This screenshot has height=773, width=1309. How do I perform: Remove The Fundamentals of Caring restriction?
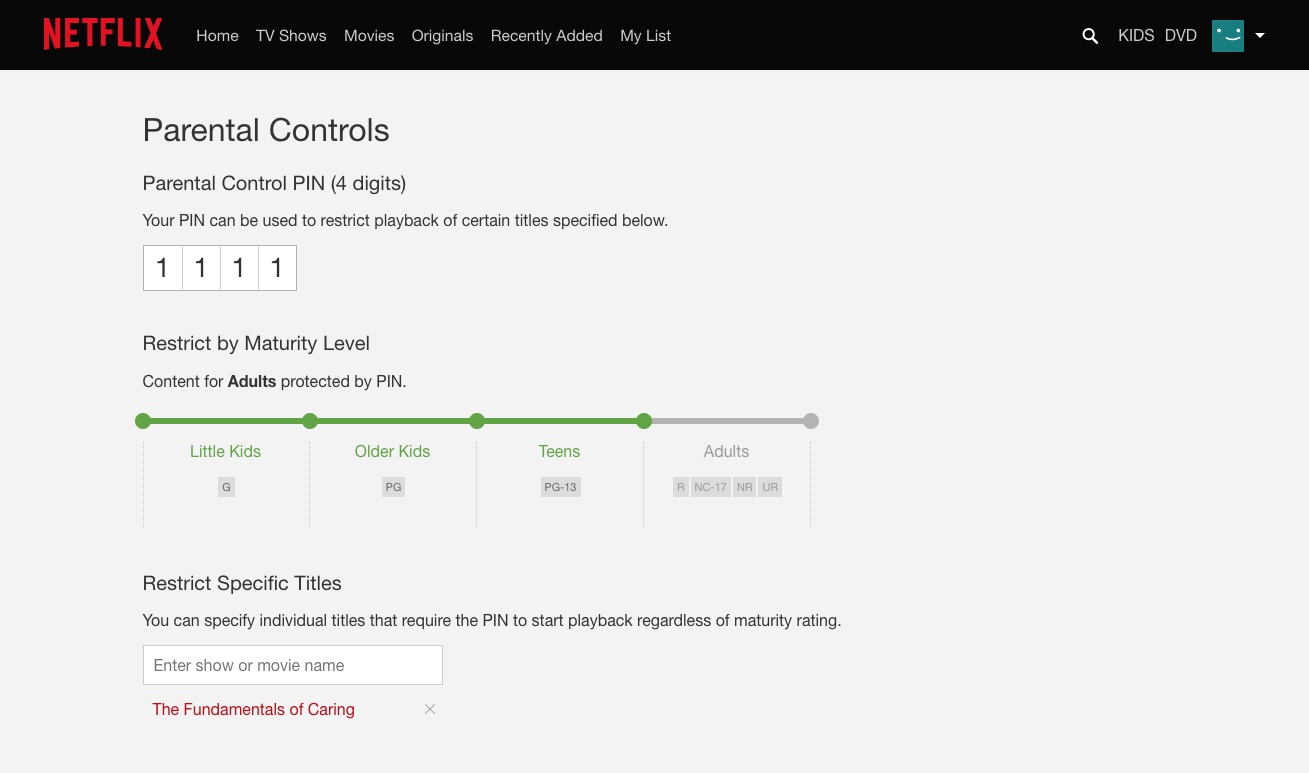coord(430,709)
